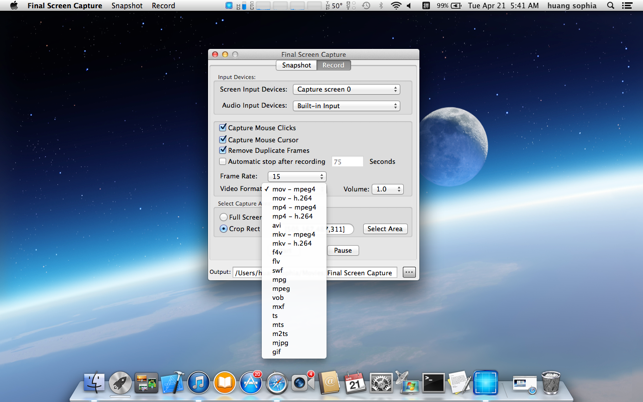643x402 pixels.
Task: Open the Screen Input Devices dropdown
Action: [x=346, y=90]
